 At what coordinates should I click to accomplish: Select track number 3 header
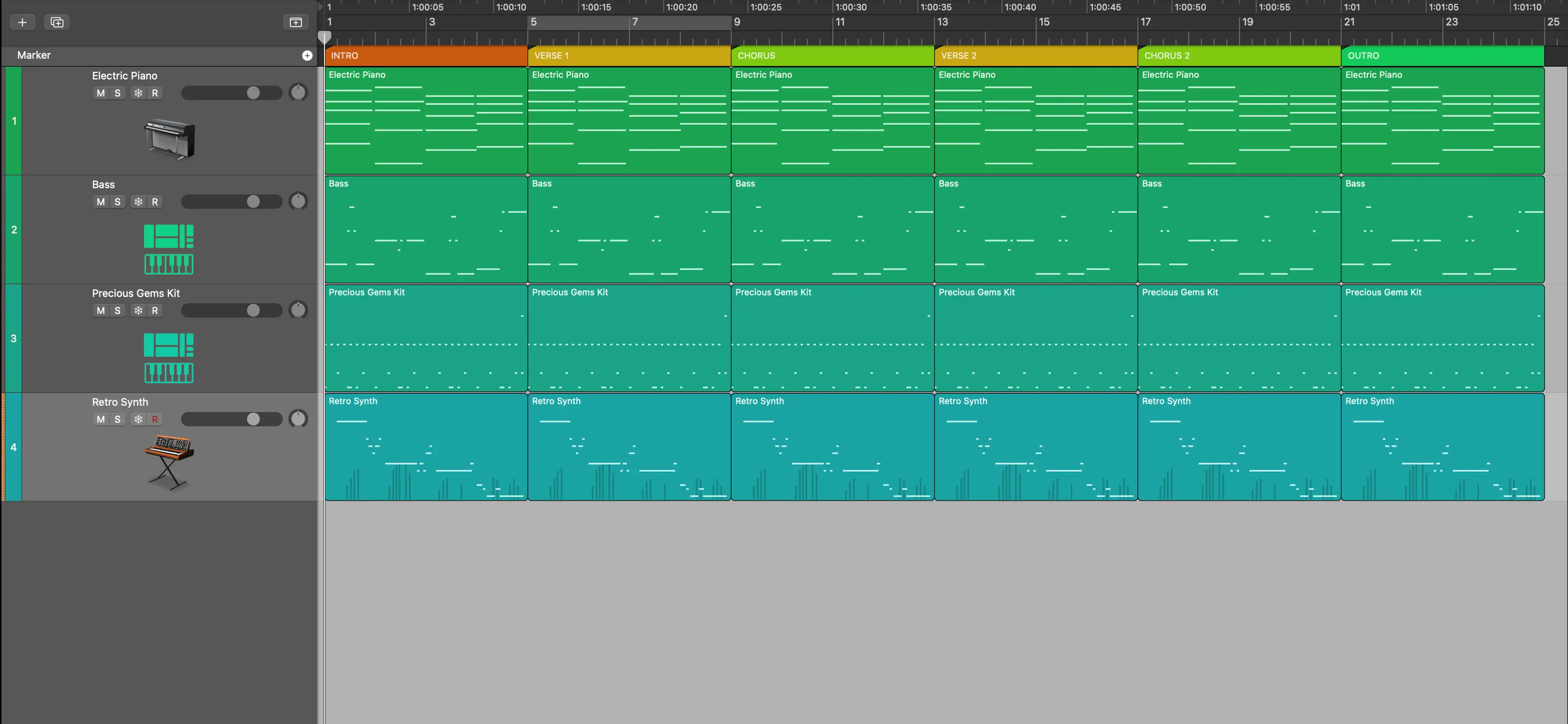pos(13,338)
